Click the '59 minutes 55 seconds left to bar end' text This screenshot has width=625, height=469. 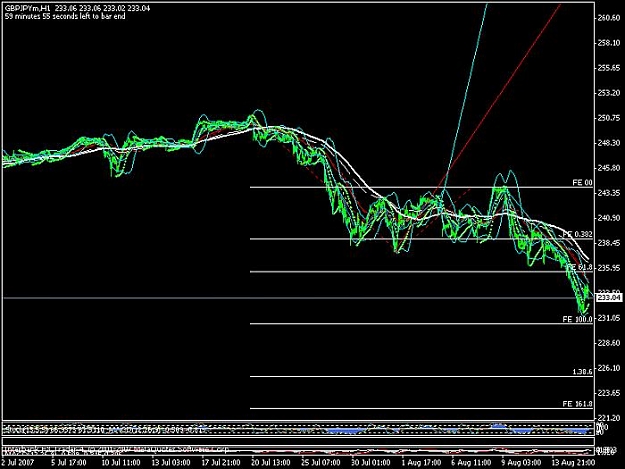click(x=65, y=16)
